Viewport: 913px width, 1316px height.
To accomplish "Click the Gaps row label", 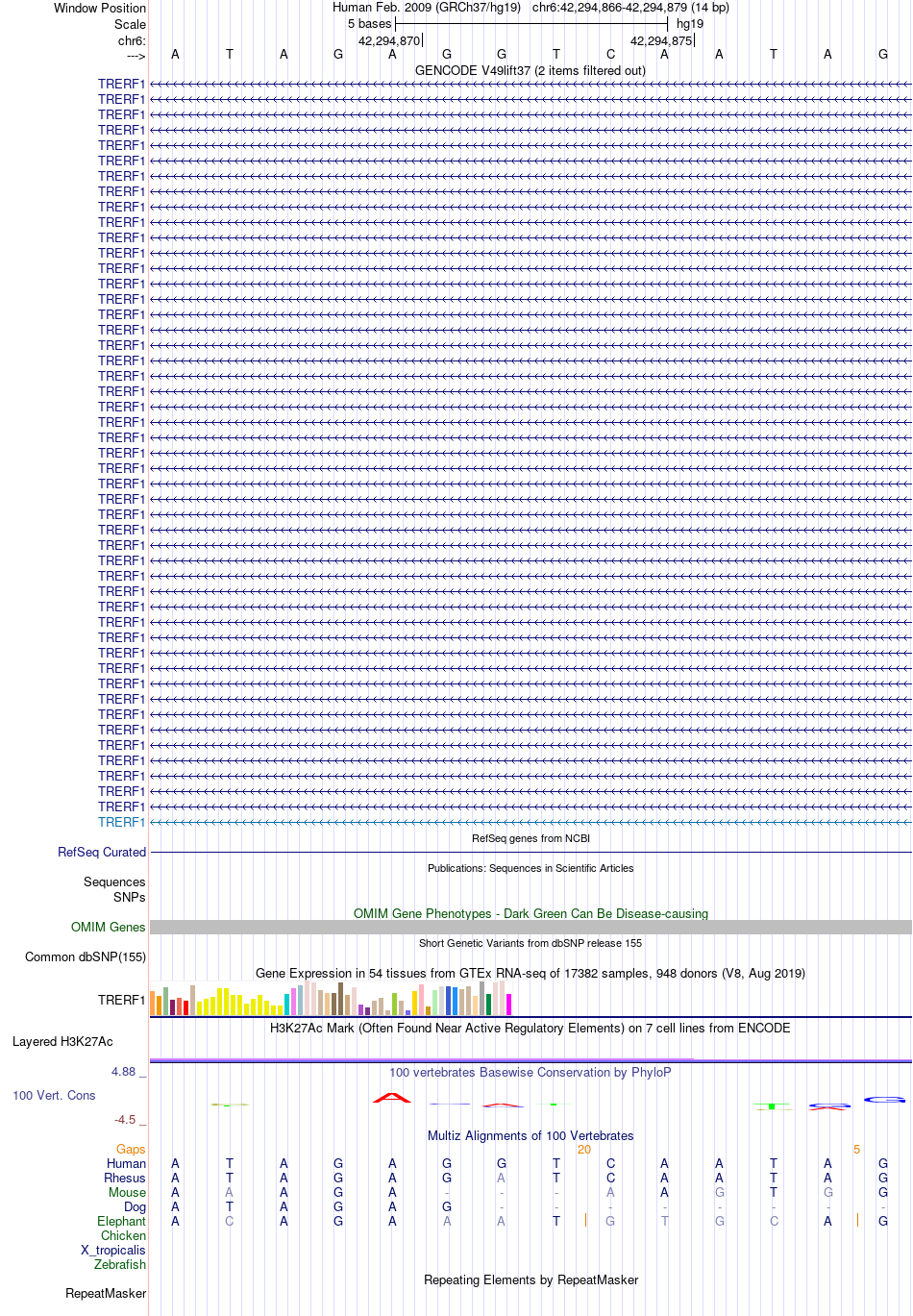I will pyautogui.click(x=131, y=1149).
